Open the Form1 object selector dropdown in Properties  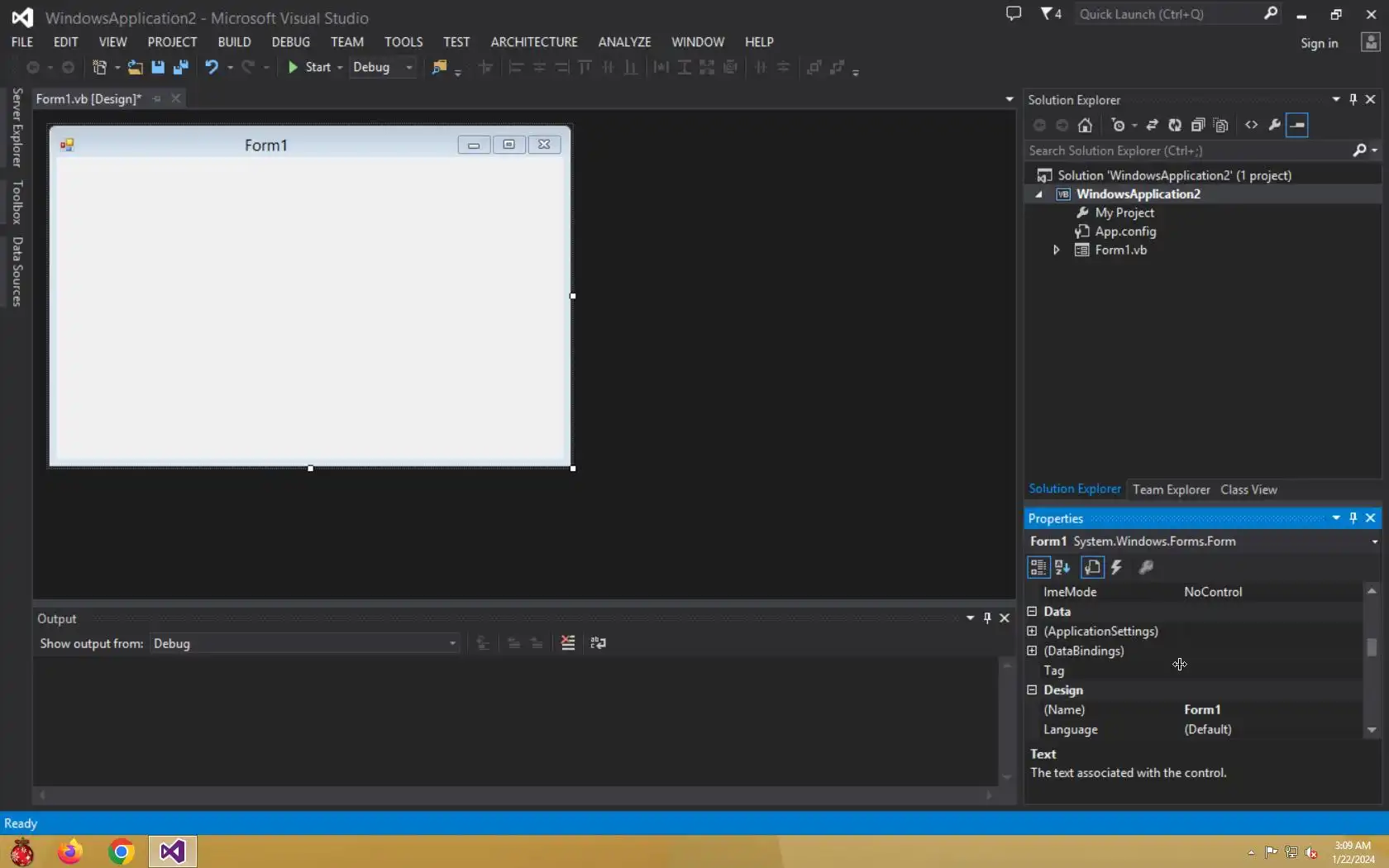tap(1374, 541)
